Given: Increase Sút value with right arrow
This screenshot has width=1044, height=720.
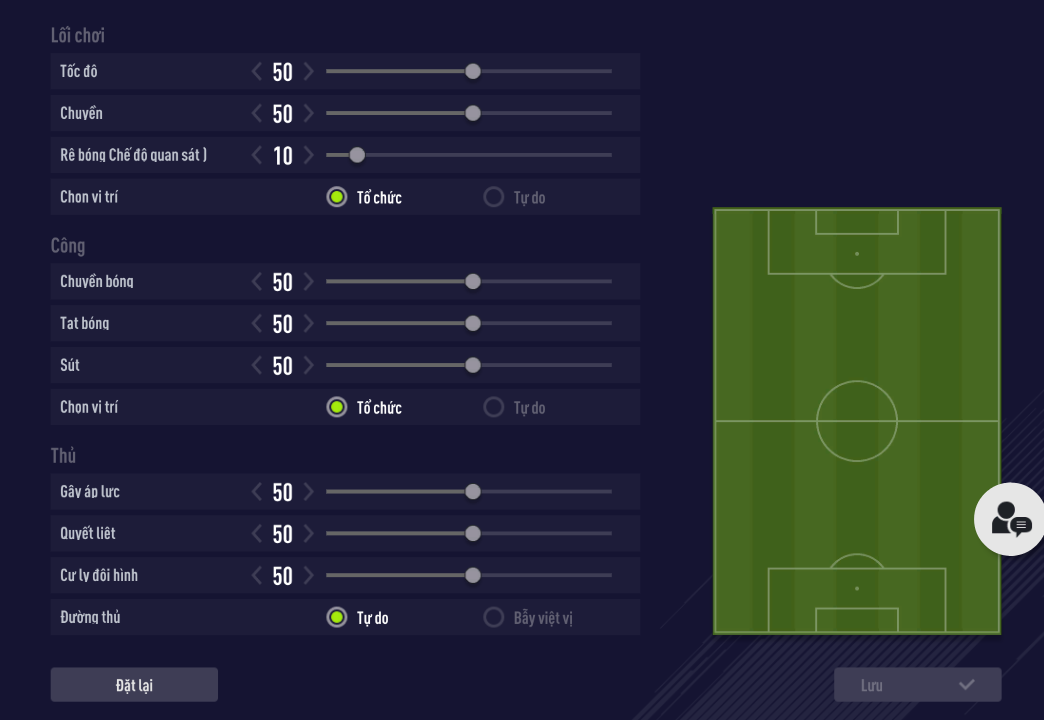Looking at the screenshot, I should pos(309,365).
